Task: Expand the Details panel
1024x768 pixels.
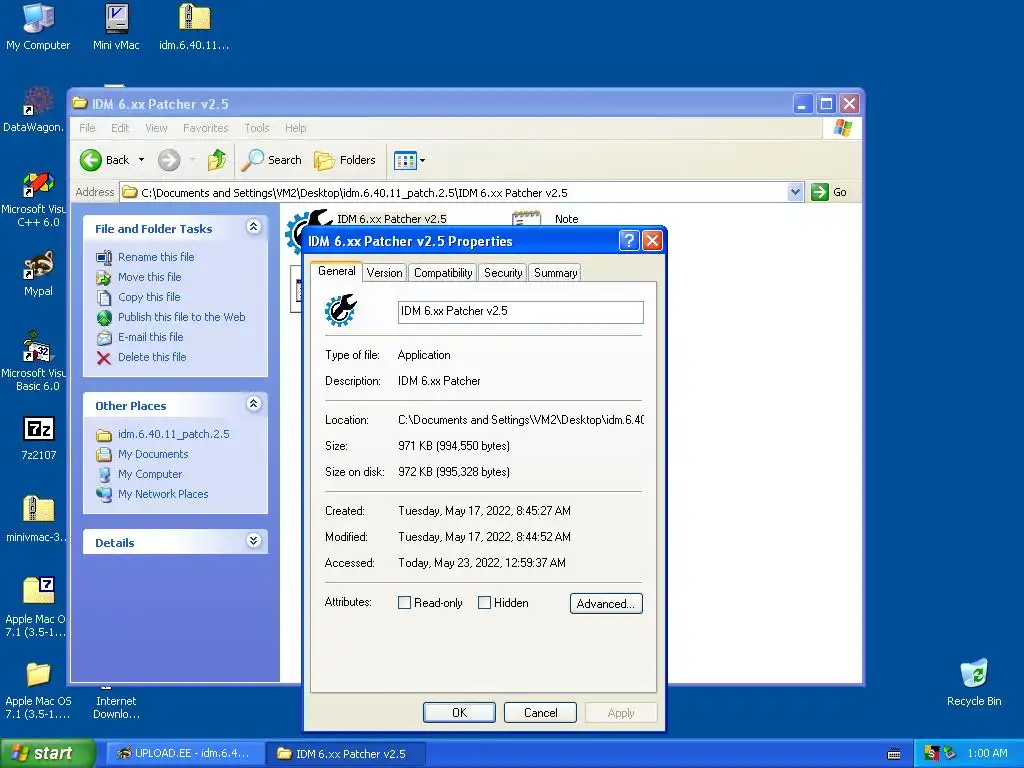Action: click(x=253, y=541)
